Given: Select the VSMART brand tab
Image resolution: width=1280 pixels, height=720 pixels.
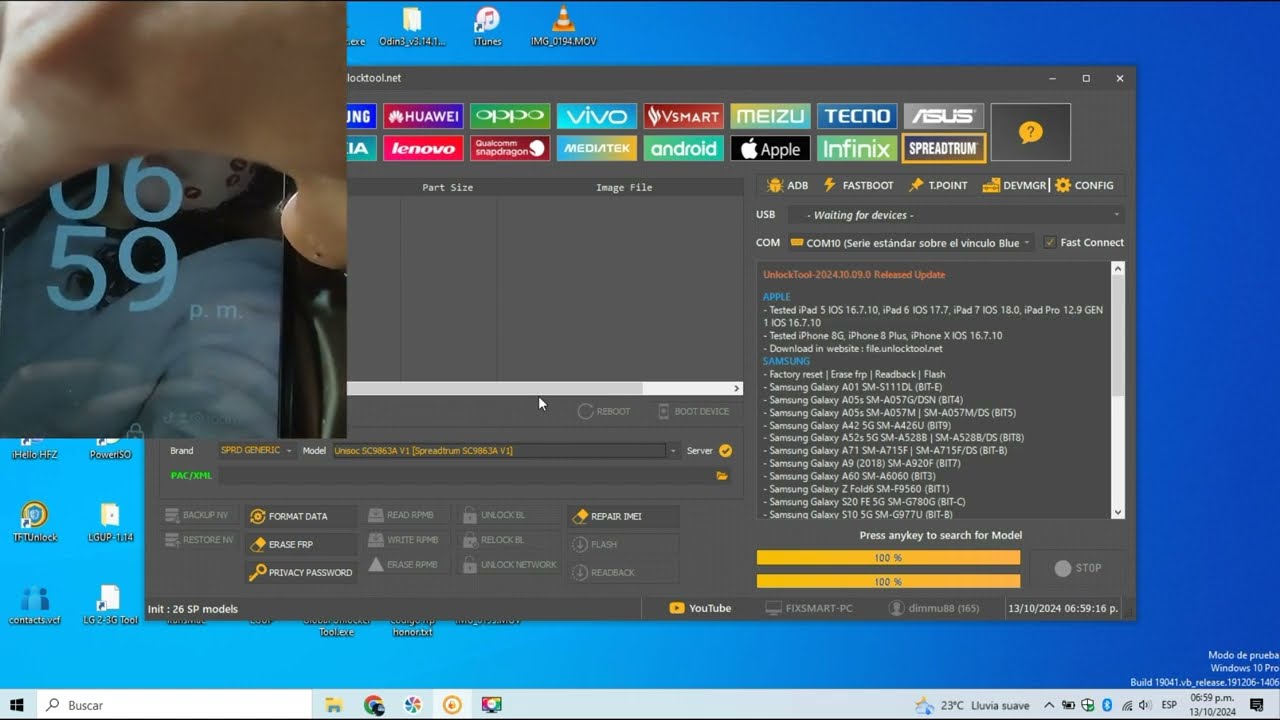Looking at the screenshot, I should [684, 116].
